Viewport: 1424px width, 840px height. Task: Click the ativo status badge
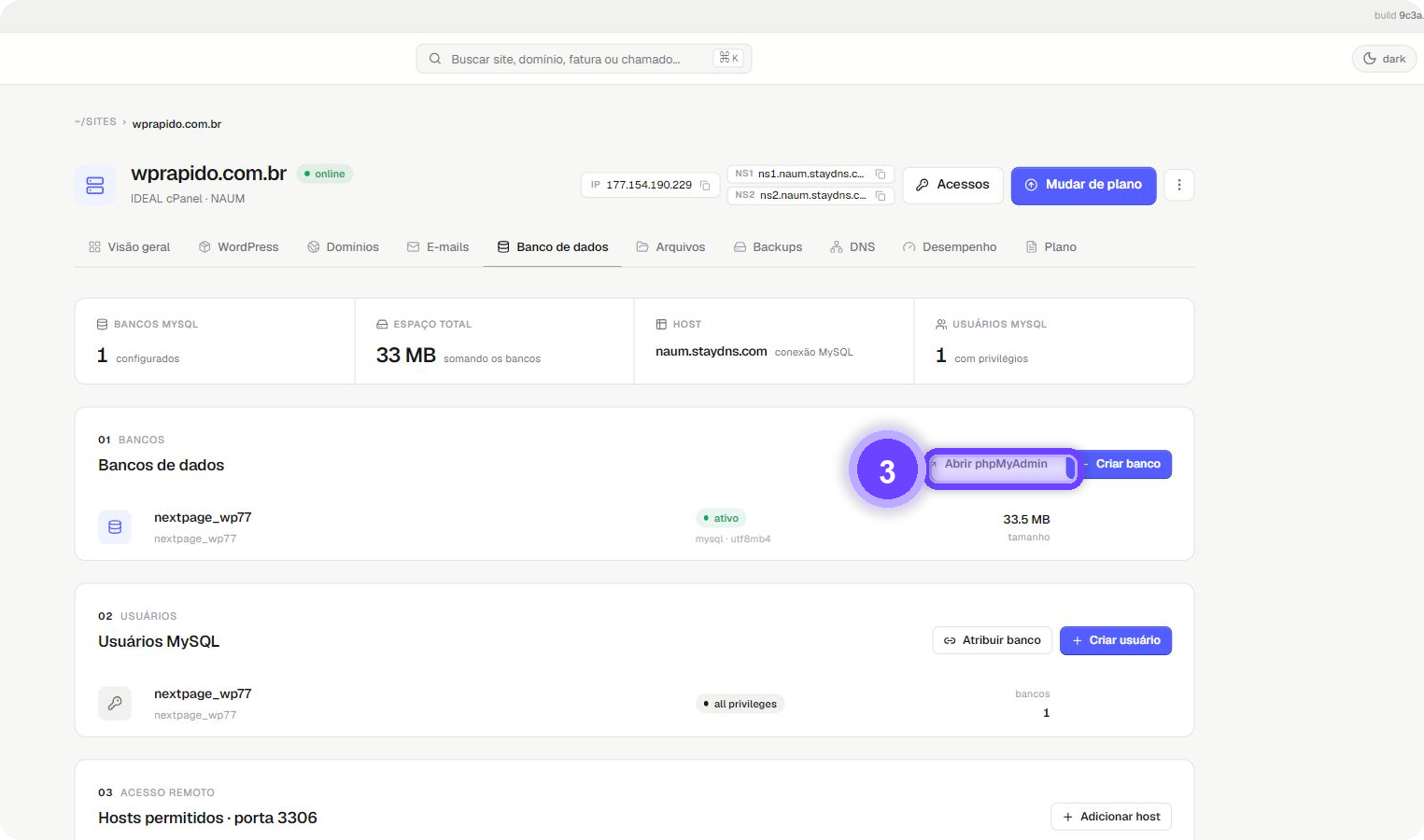coord(721,518)
